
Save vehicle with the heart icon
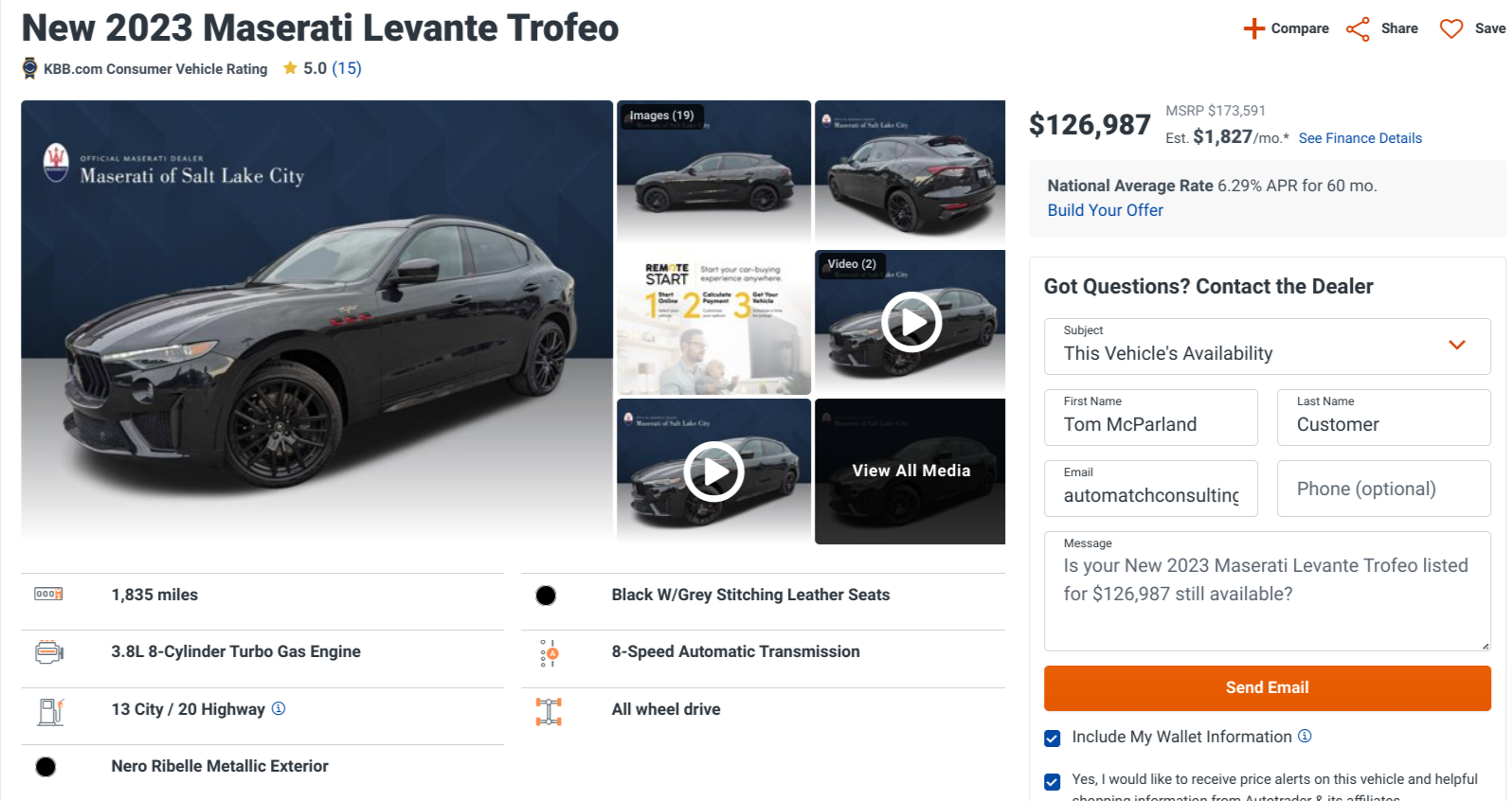point(1450,28)
